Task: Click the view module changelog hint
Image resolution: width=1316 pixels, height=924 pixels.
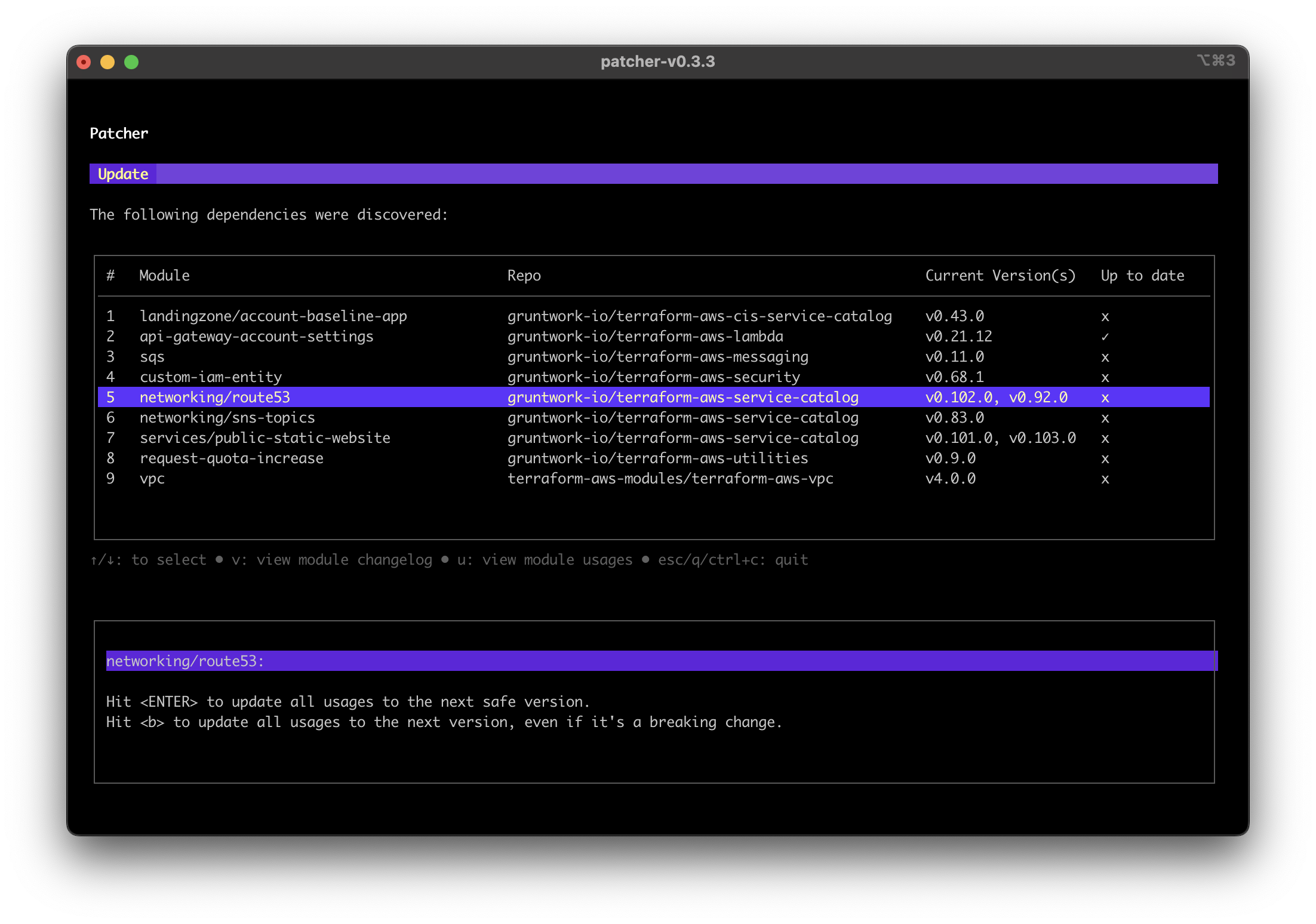Action: [332, 559]
